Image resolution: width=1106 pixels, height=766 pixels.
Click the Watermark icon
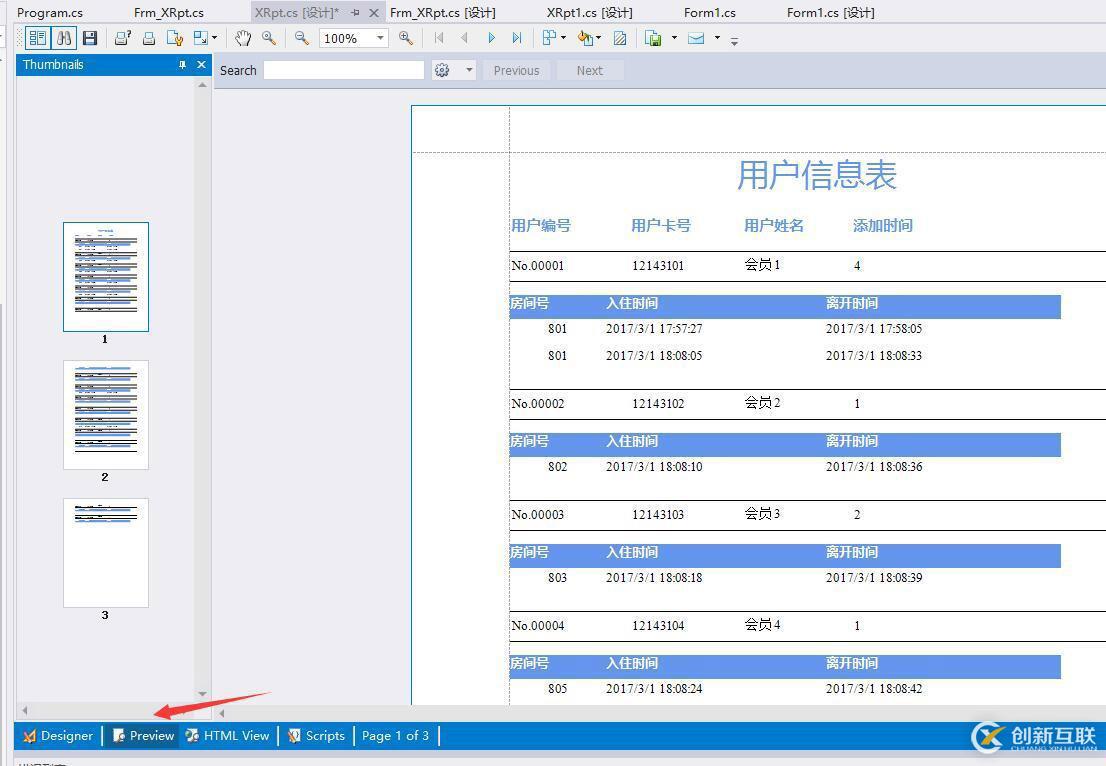coord(620,38)
